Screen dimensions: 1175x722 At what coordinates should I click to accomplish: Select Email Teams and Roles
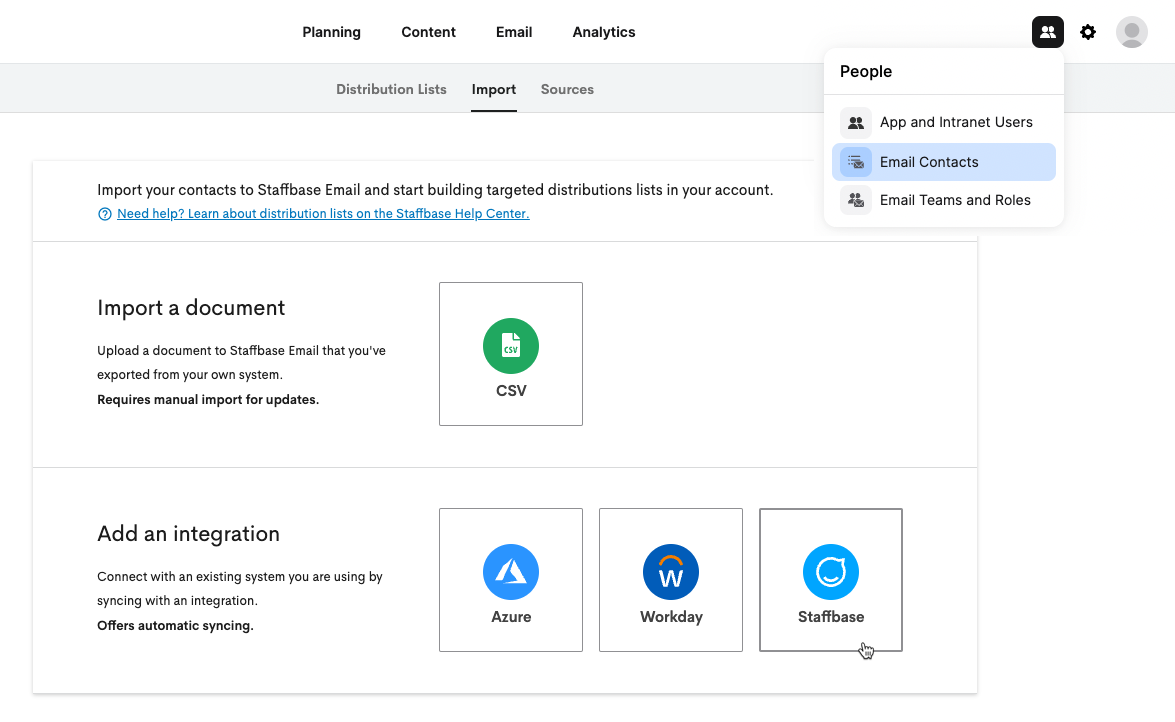point(943,200)
